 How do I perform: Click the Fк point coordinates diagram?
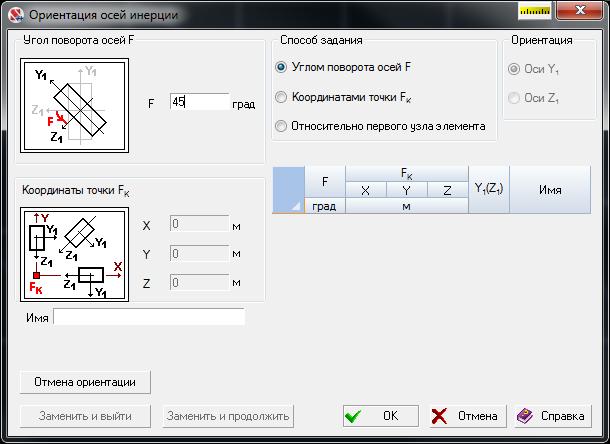pos(74,254)
